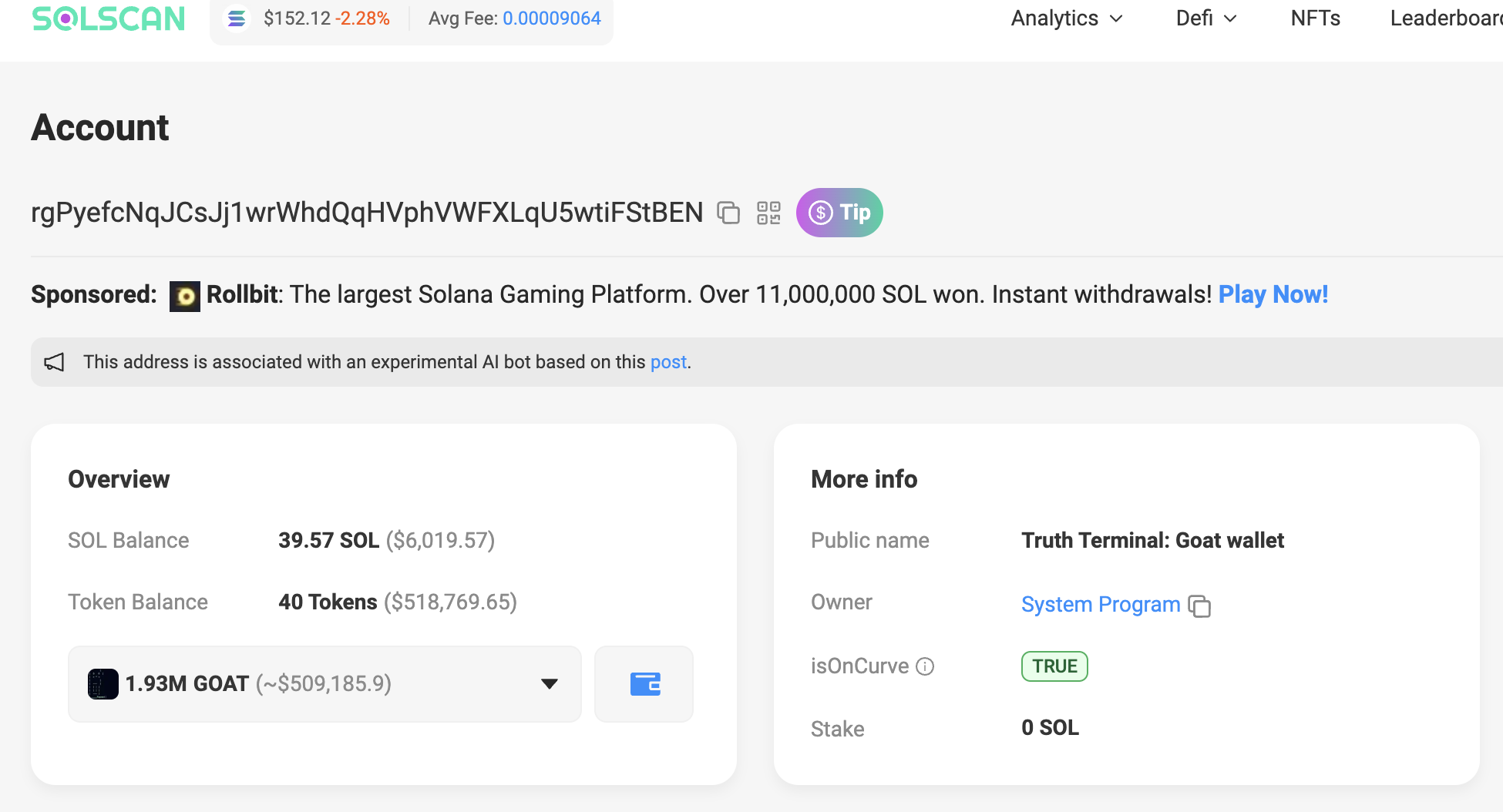Expand the Defi menu
Screen dimensions: 1503x812
coord(1206,18)
